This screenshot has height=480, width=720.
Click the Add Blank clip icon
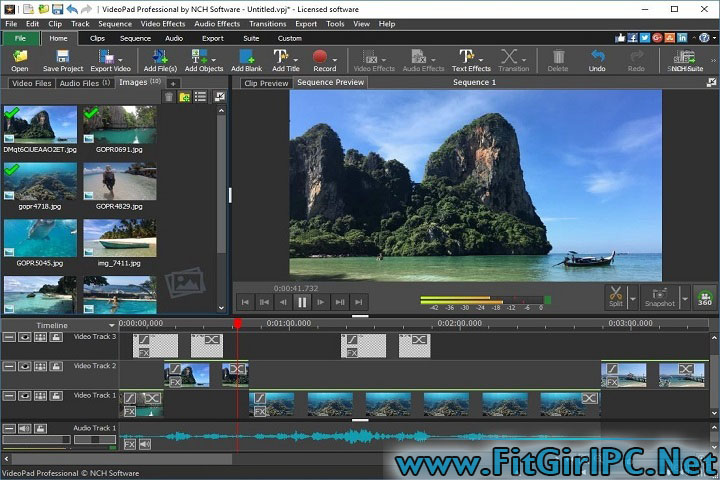[245, 57]
